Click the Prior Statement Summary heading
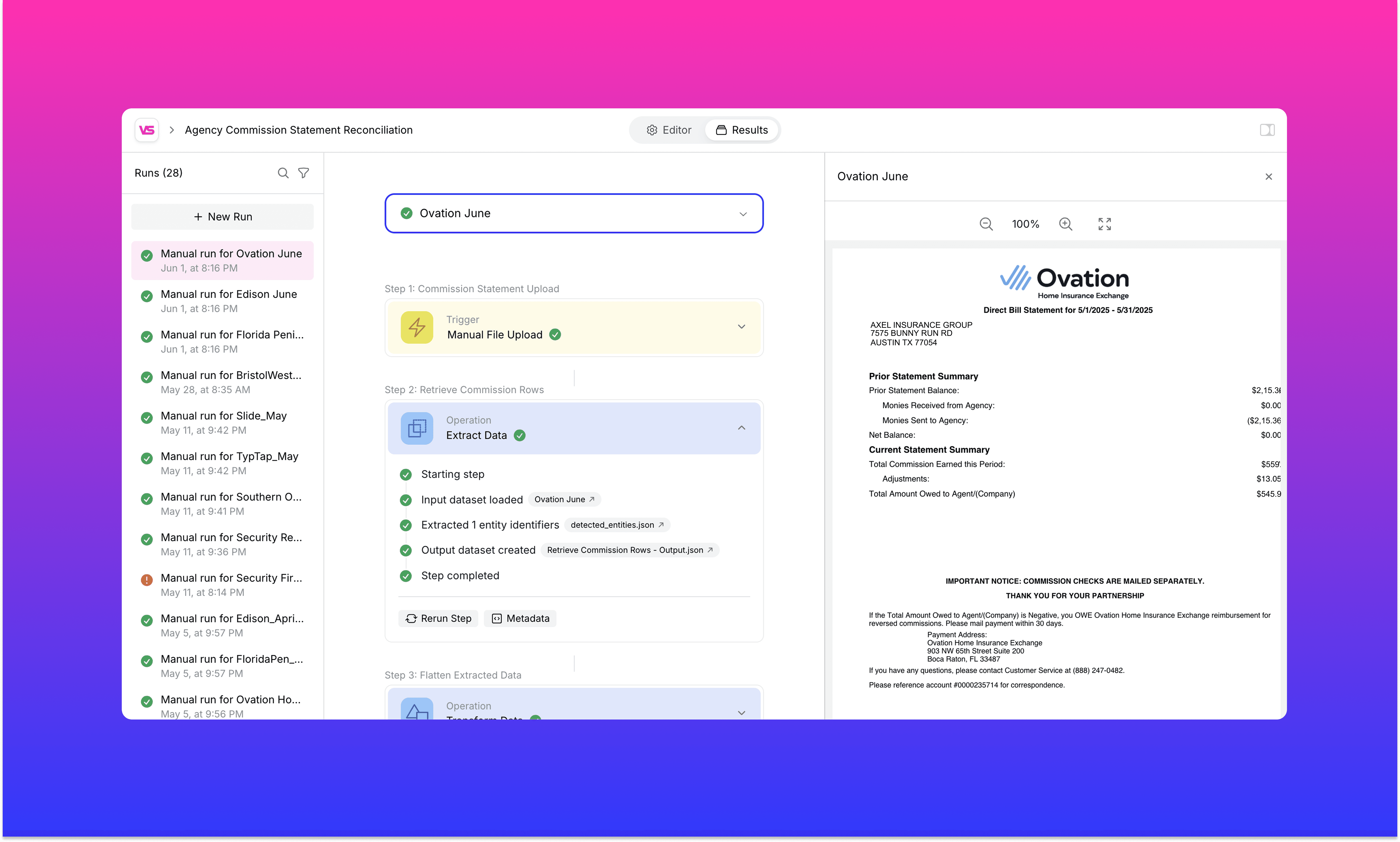 click(x=924, y=376)
